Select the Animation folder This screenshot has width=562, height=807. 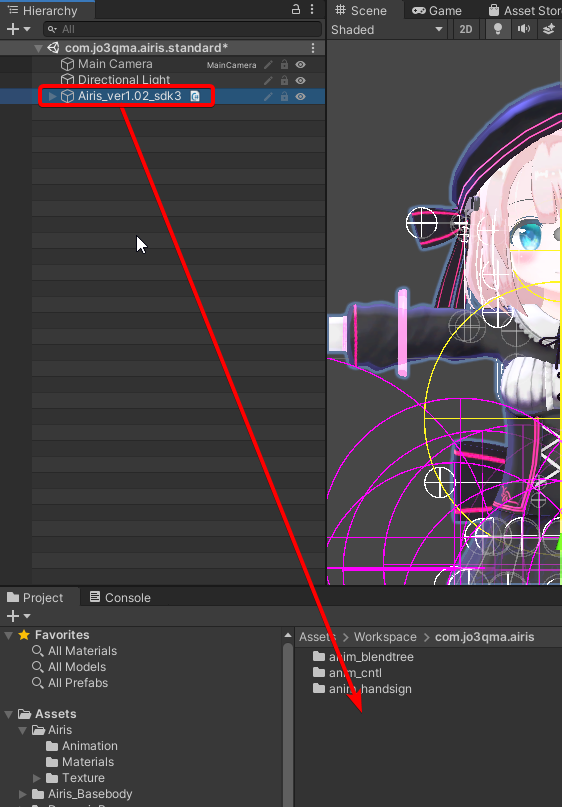pos(90,746)
